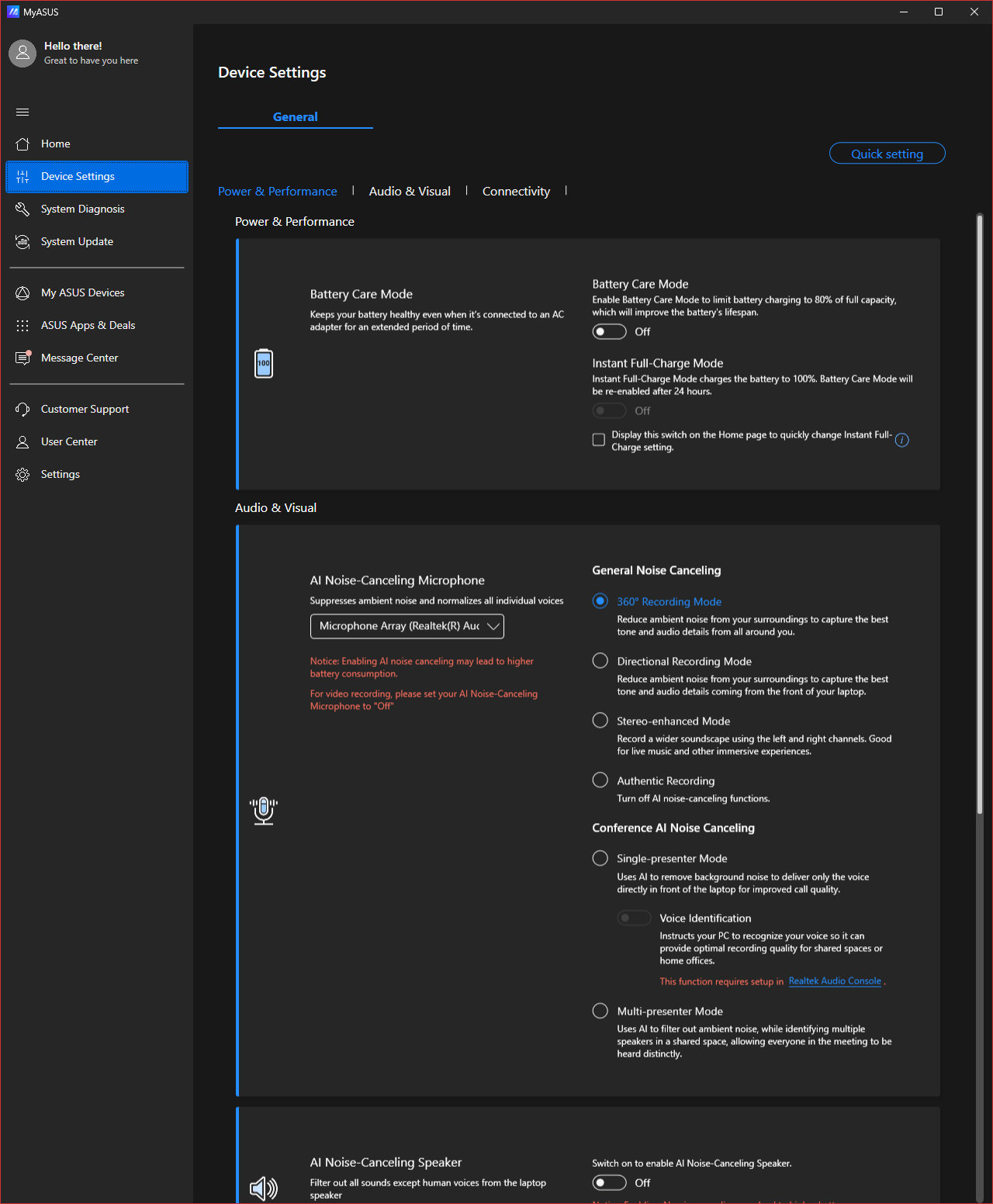The width and height of the screenshot is (993, 1204).
Task: Open the Microphone Array device dropdown
Action: (407, 626)
